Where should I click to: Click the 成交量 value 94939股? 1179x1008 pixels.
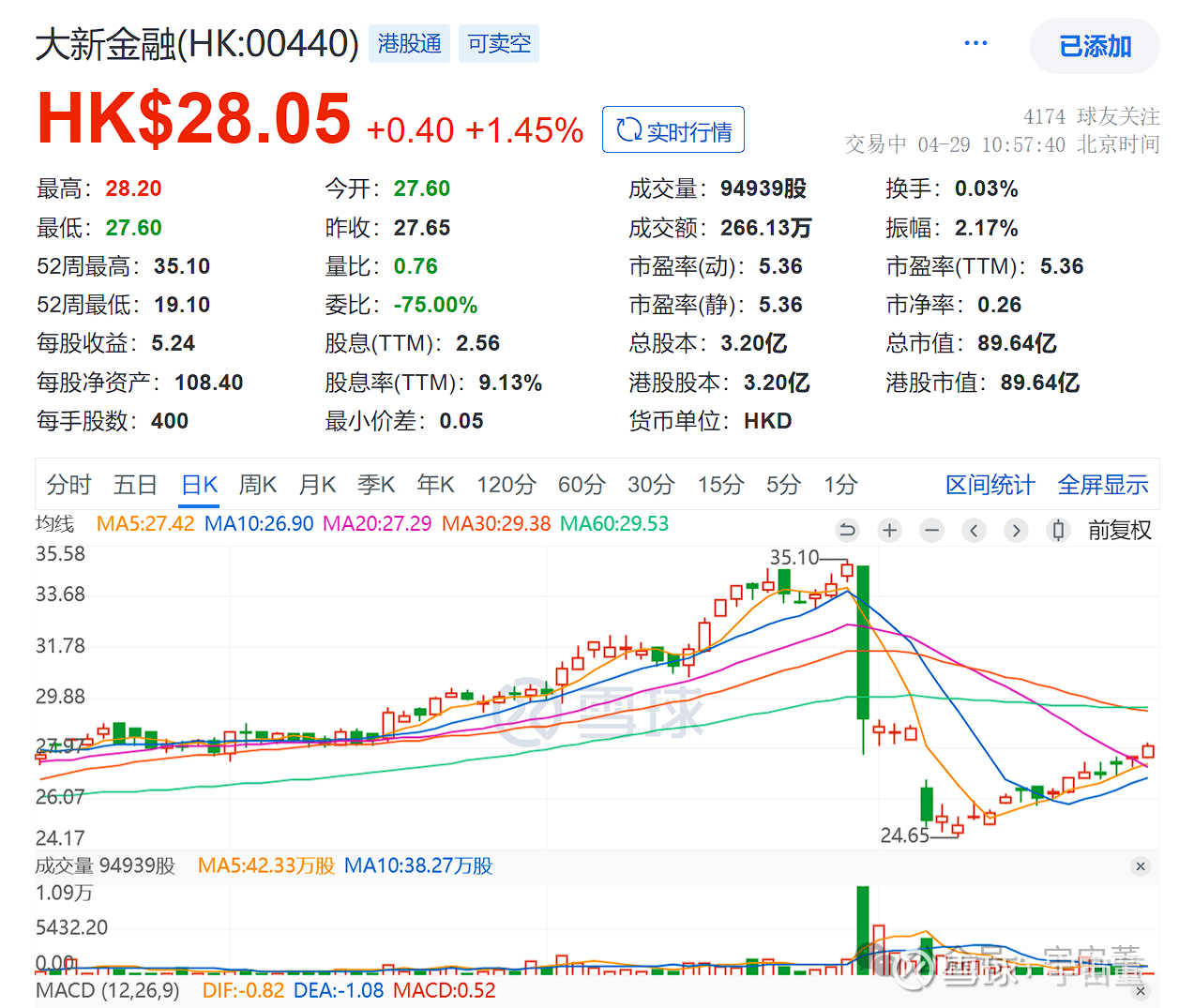(x=763, y=188)
